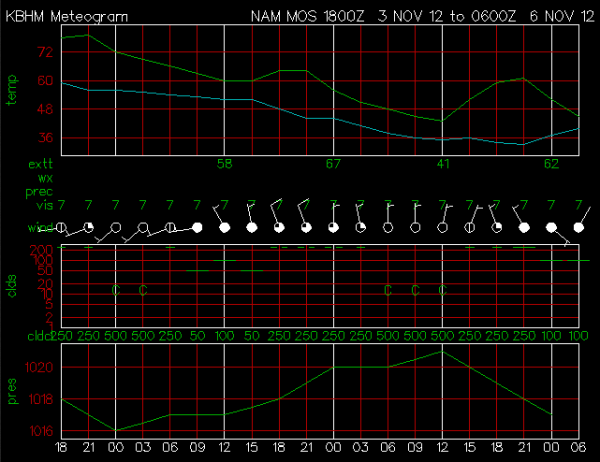Click the wx row label

click(45, 177)
